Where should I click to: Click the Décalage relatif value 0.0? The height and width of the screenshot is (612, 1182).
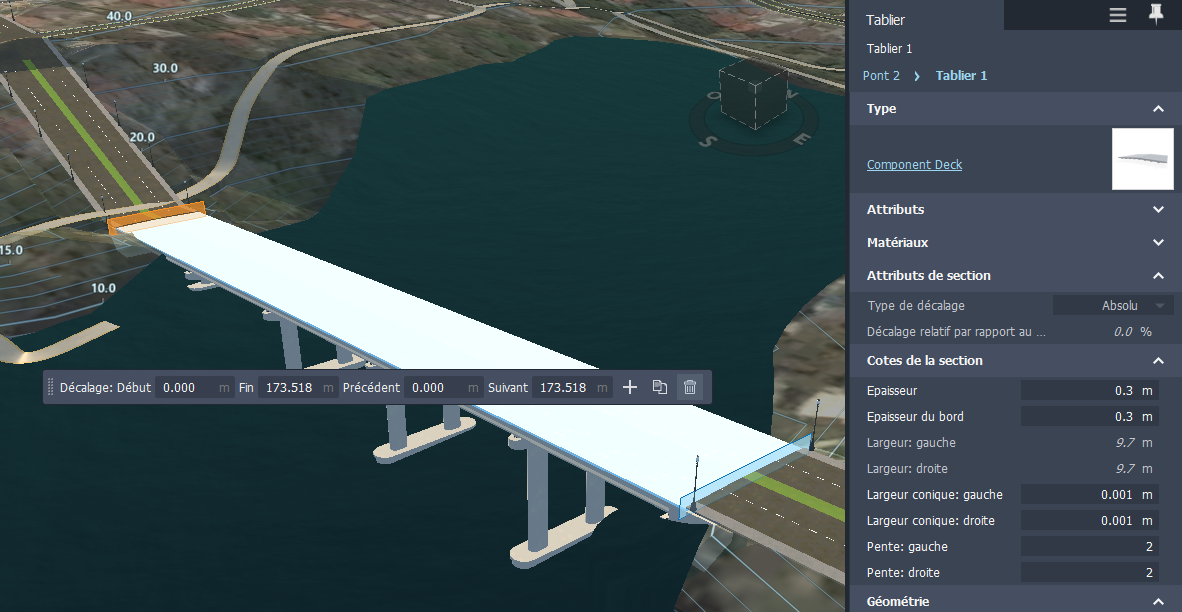click(1122, 332)
